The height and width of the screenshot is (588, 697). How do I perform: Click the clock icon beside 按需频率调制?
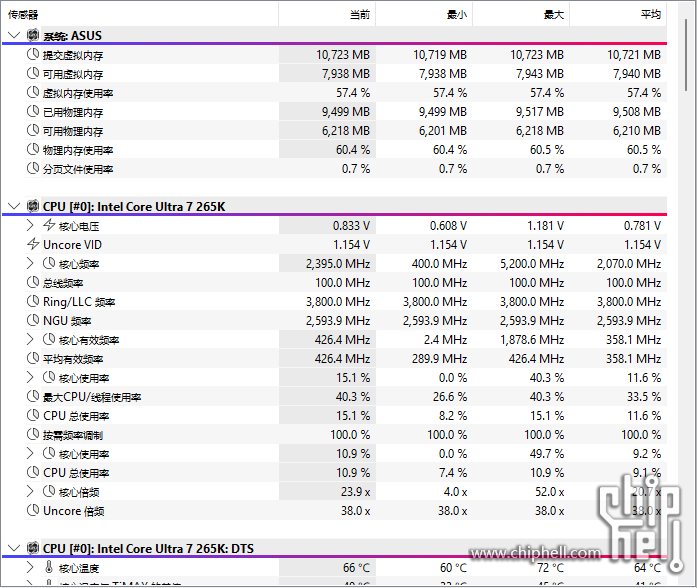tap(33, 434)
